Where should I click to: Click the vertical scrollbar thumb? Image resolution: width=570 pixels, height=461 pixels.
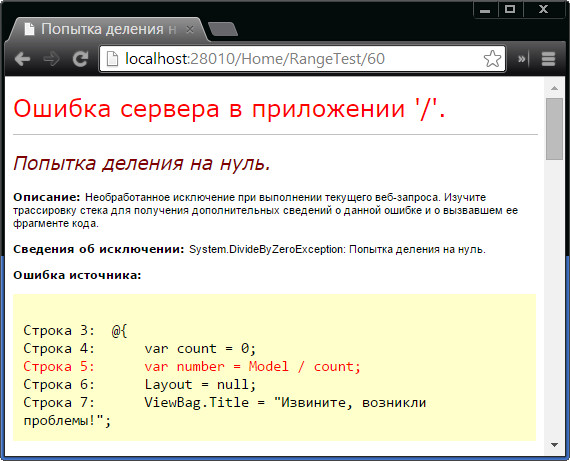[554, 129]
